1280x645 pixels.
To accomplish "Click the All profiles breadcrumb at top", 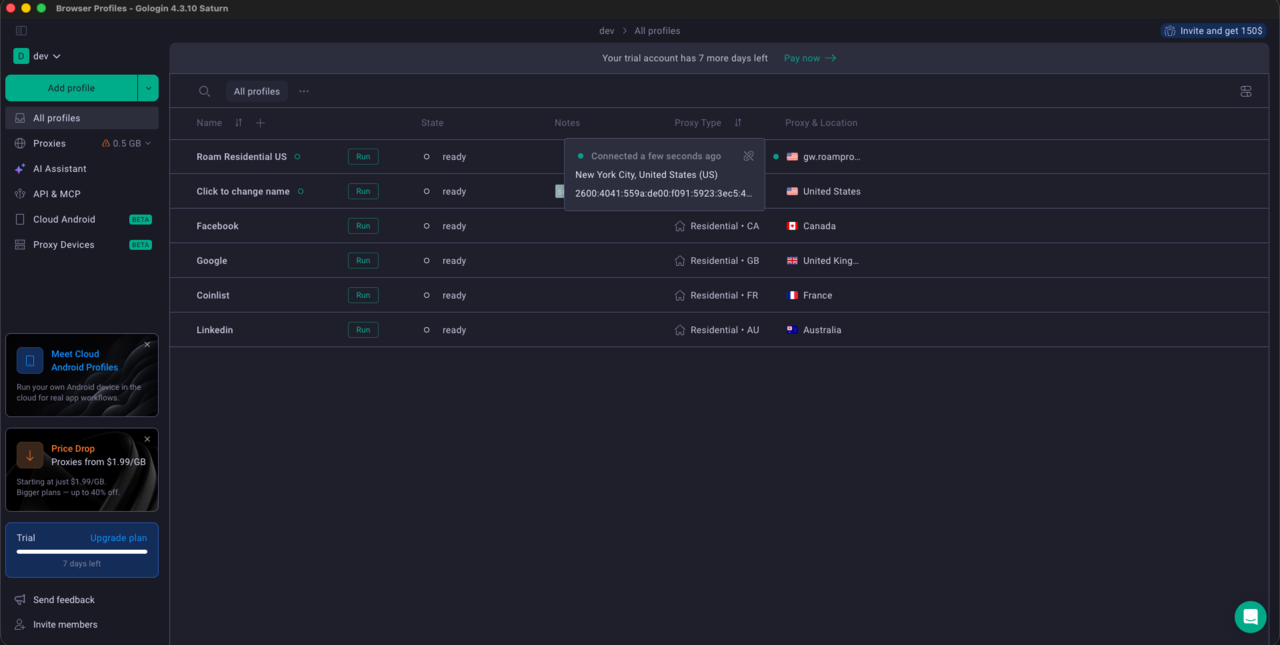I will 657,31.
